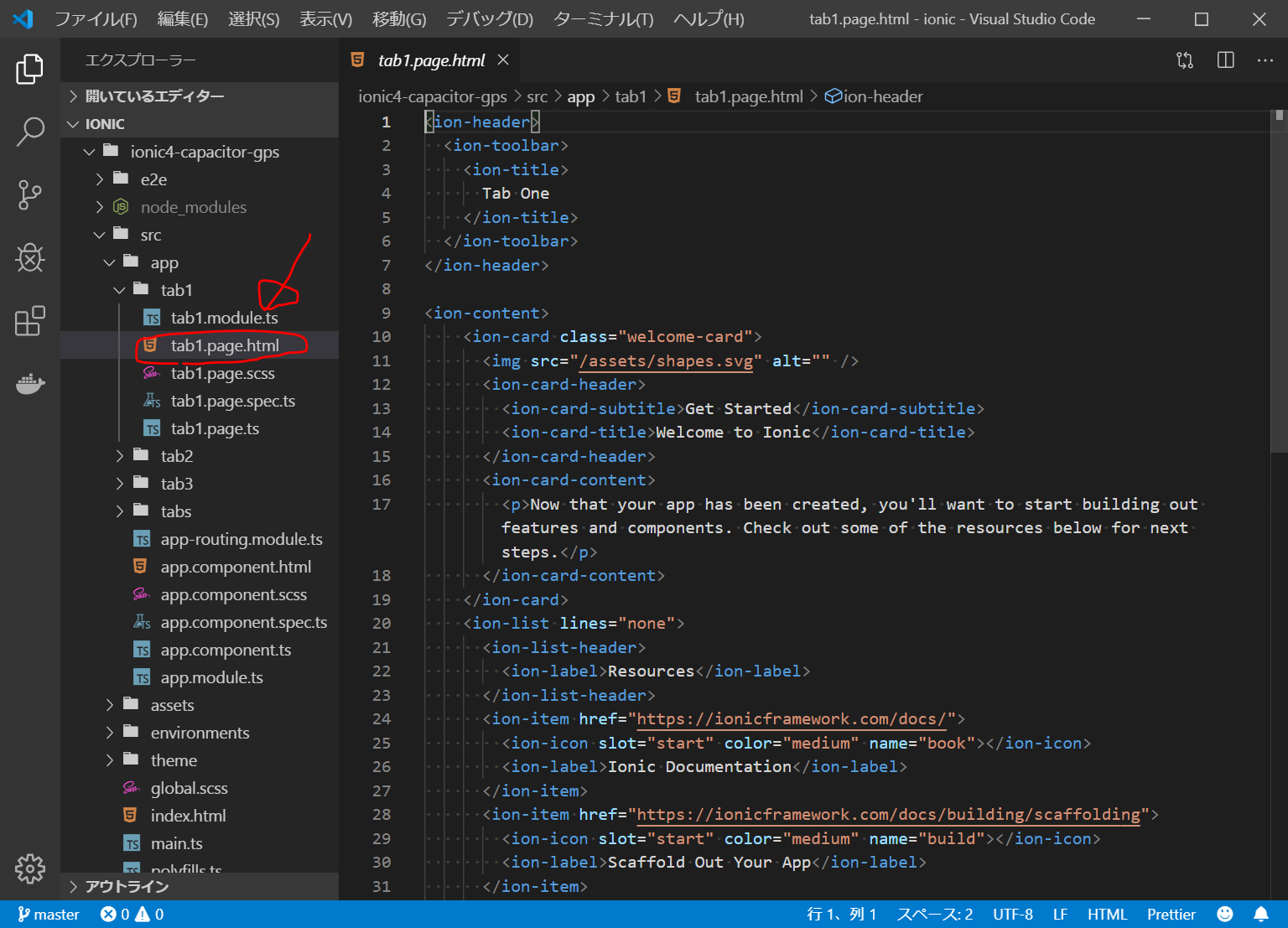Image resolution: width=1288 pixels, height=928 pixels.
Task: Click the Open Changes compare icon
Action: tap(1185, 60)
